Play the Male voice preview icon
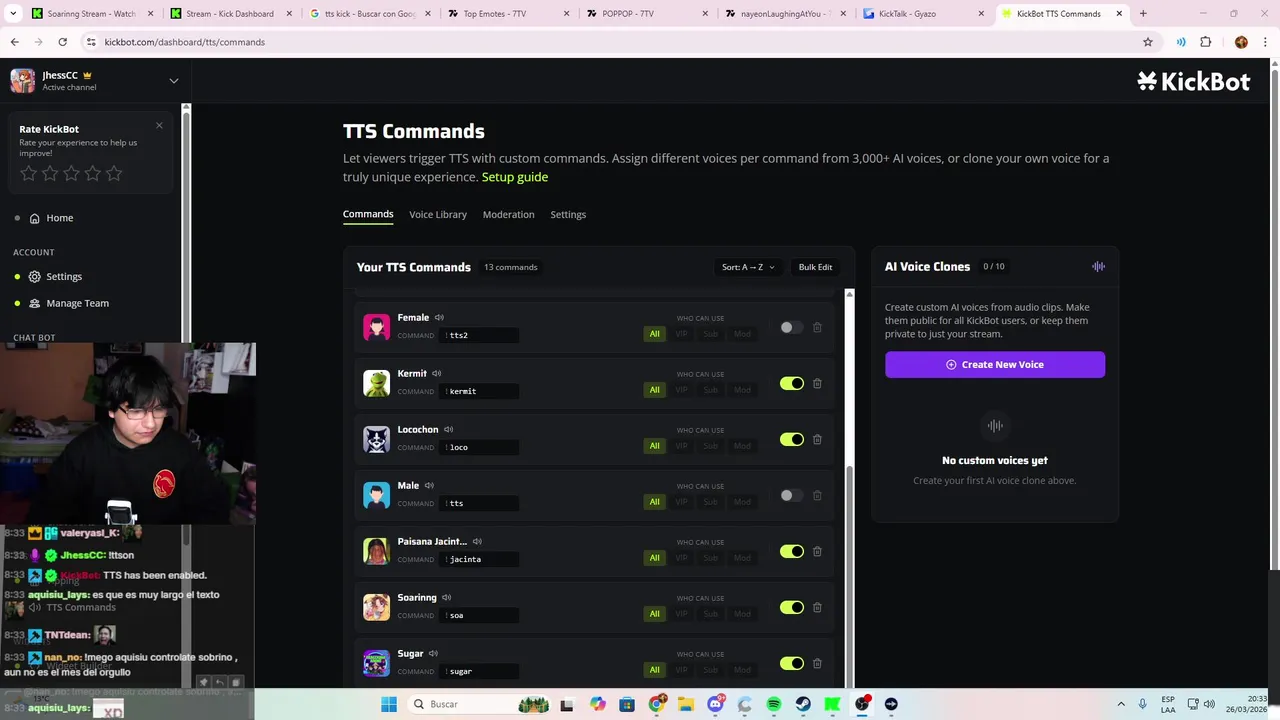 tap(429, 486)
